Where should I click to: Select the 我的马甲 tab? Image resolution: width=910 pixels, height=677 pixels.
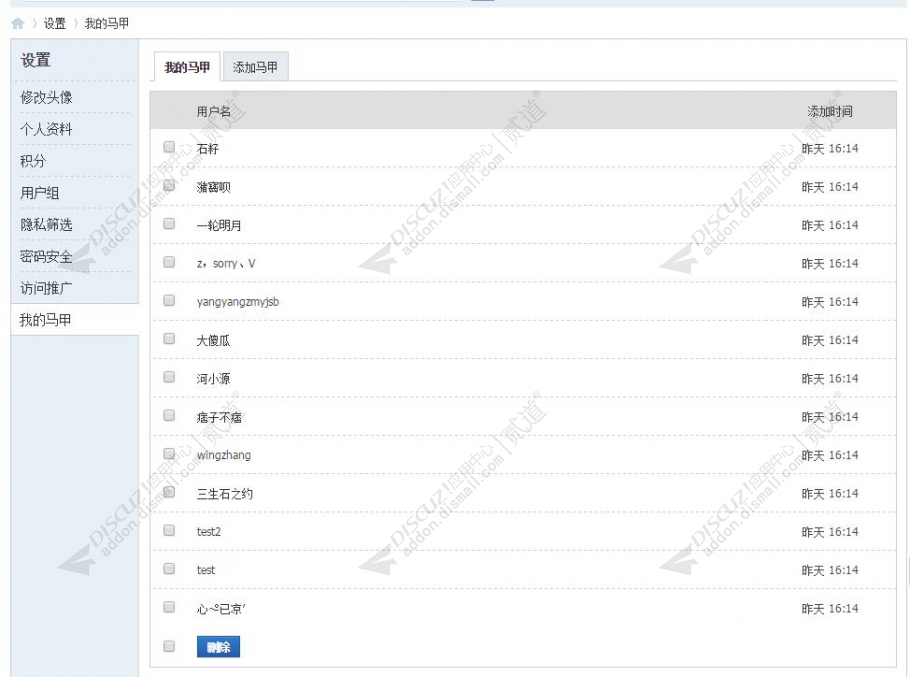tap(187, 67)
